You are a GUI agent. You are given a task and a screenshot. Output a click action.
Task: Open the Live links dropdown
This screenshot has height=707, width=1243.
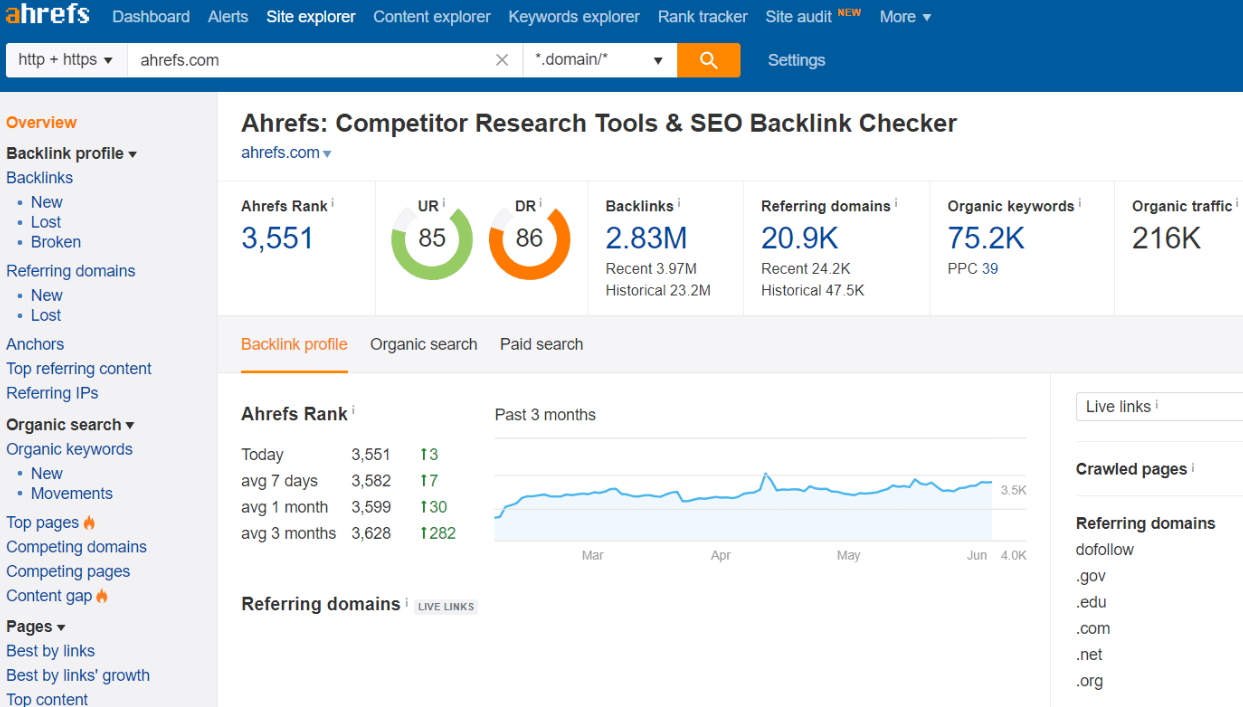1159,406
